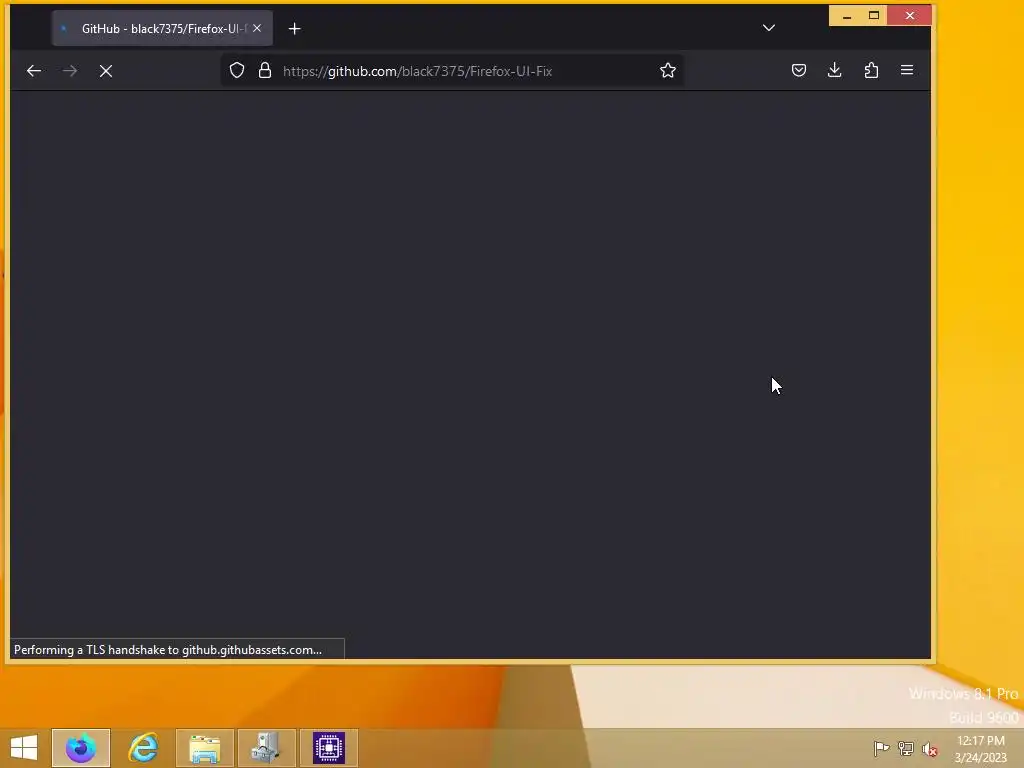Viewport: 1024px width, 768px height.
Task: Save page to Pocket
Action: (x=799, y=71)
